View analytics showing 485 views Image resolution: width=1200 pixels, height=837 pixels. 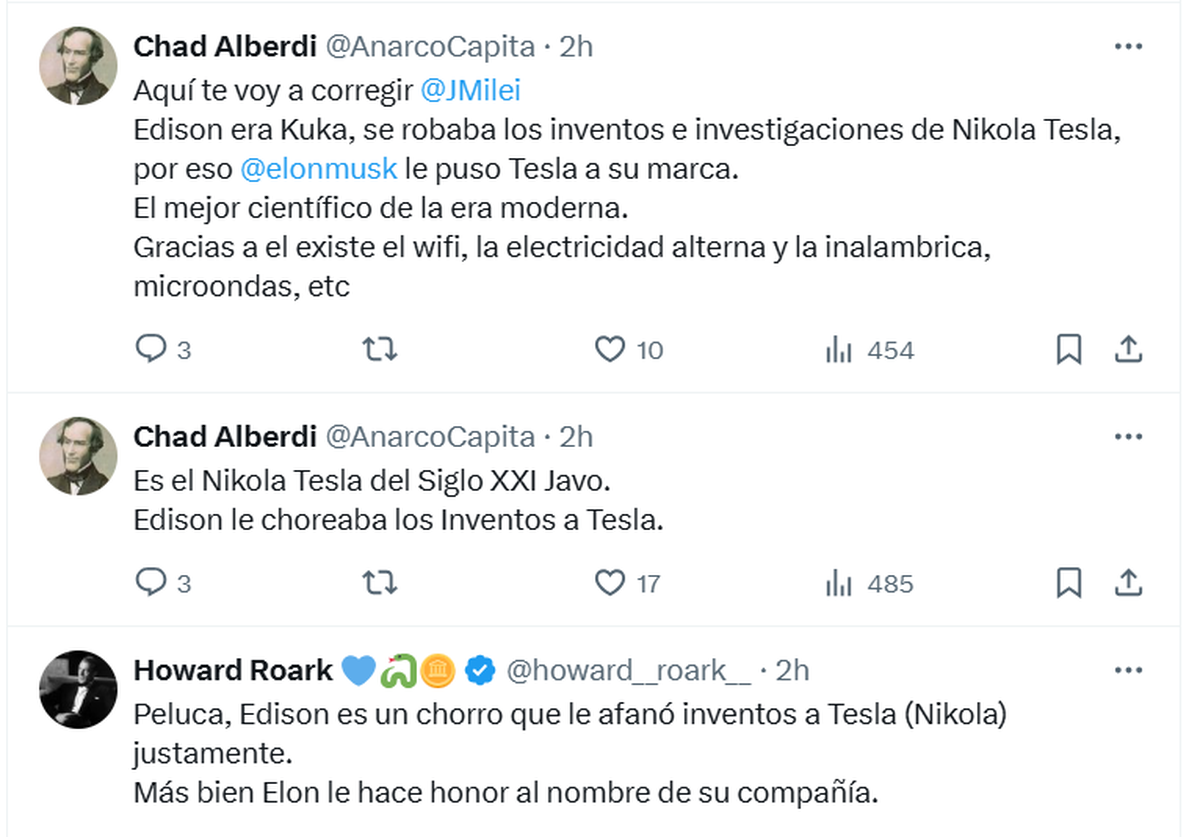point(869,583)
